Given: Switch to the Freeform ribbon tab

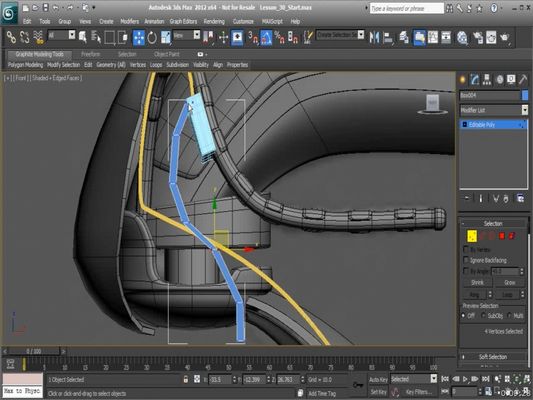Looking at the screenshot, I should click(x=91, y=54).
